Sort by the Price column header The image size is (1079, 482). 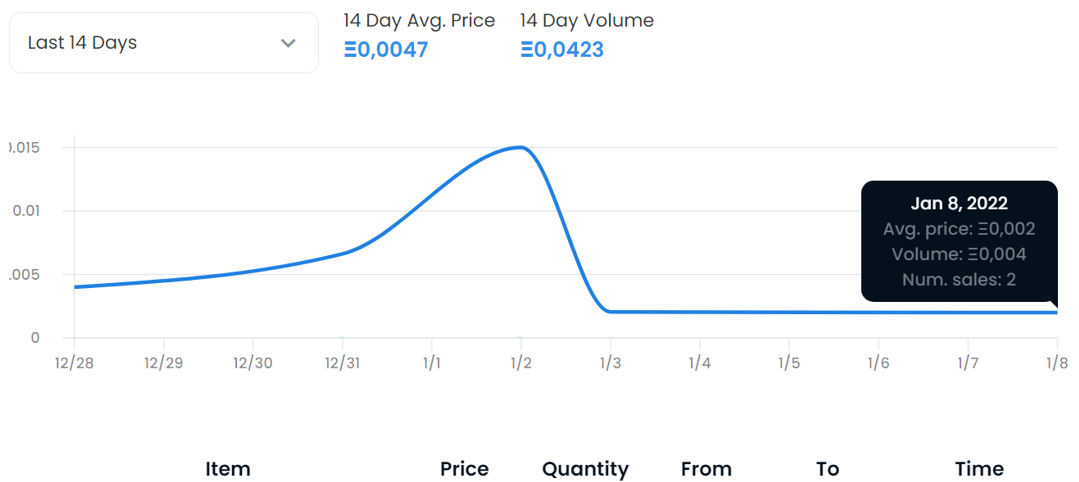[x=464, y=469]
